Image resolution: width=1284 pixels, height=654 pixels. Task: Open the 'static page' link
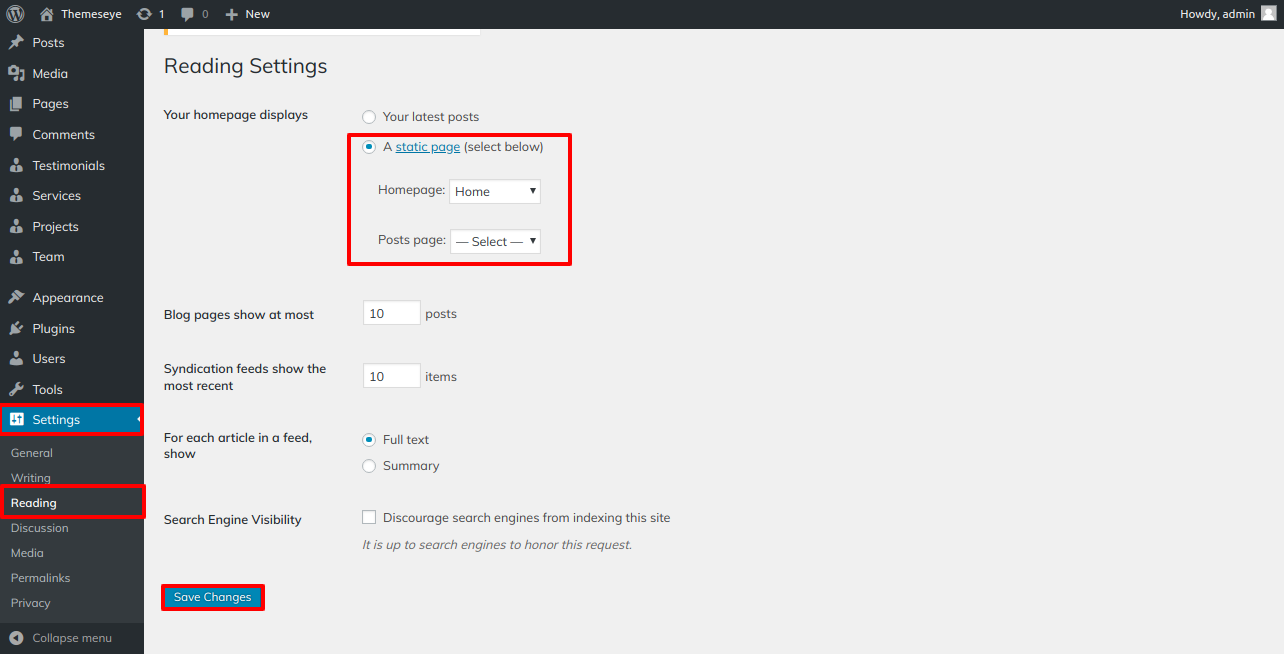(427, 146)
